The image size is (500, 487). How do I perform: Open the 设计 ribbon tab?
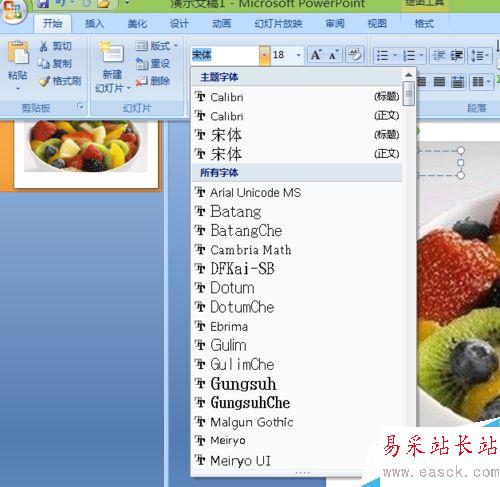(x=179, y=24)
